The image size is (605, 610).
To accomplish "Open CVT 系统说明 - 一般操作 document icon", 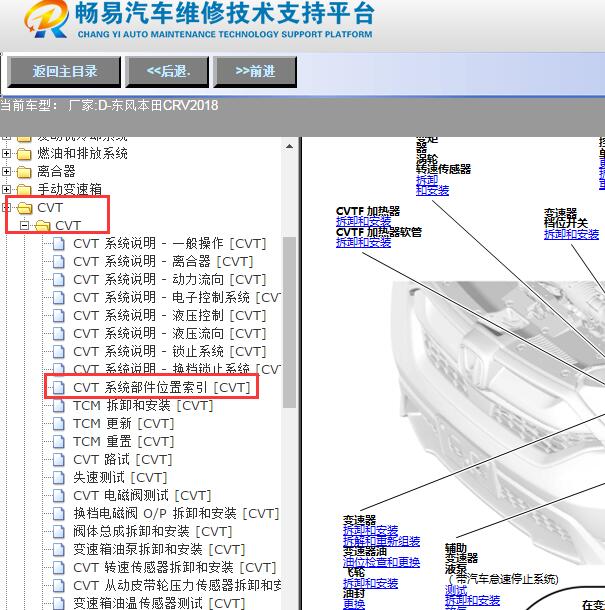I will pyautogui.click(x=59, y=244).
